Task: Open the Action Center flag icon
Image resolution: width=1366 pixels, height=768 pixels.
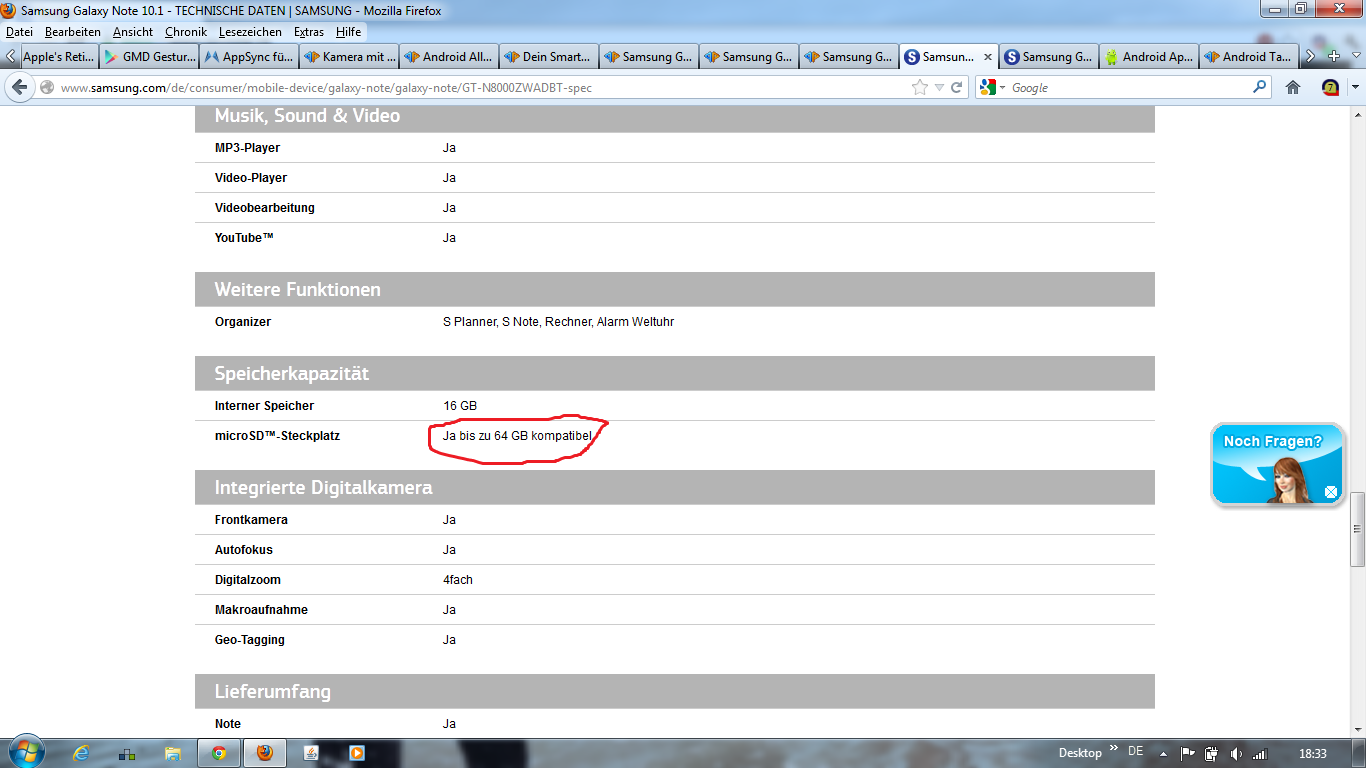Action: [x=1188, y=753]
